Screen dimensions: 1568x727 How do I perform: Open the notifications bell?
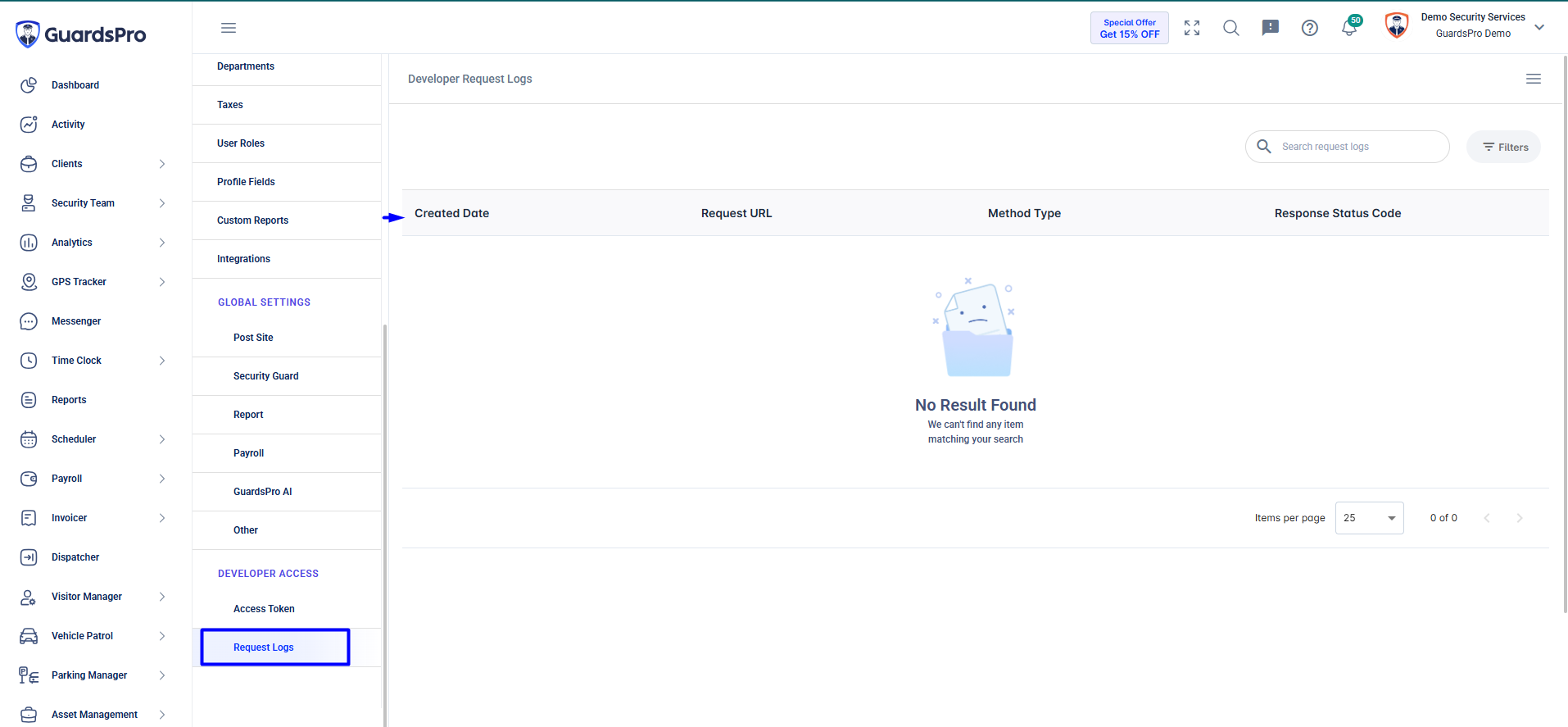pos(1349,28)
